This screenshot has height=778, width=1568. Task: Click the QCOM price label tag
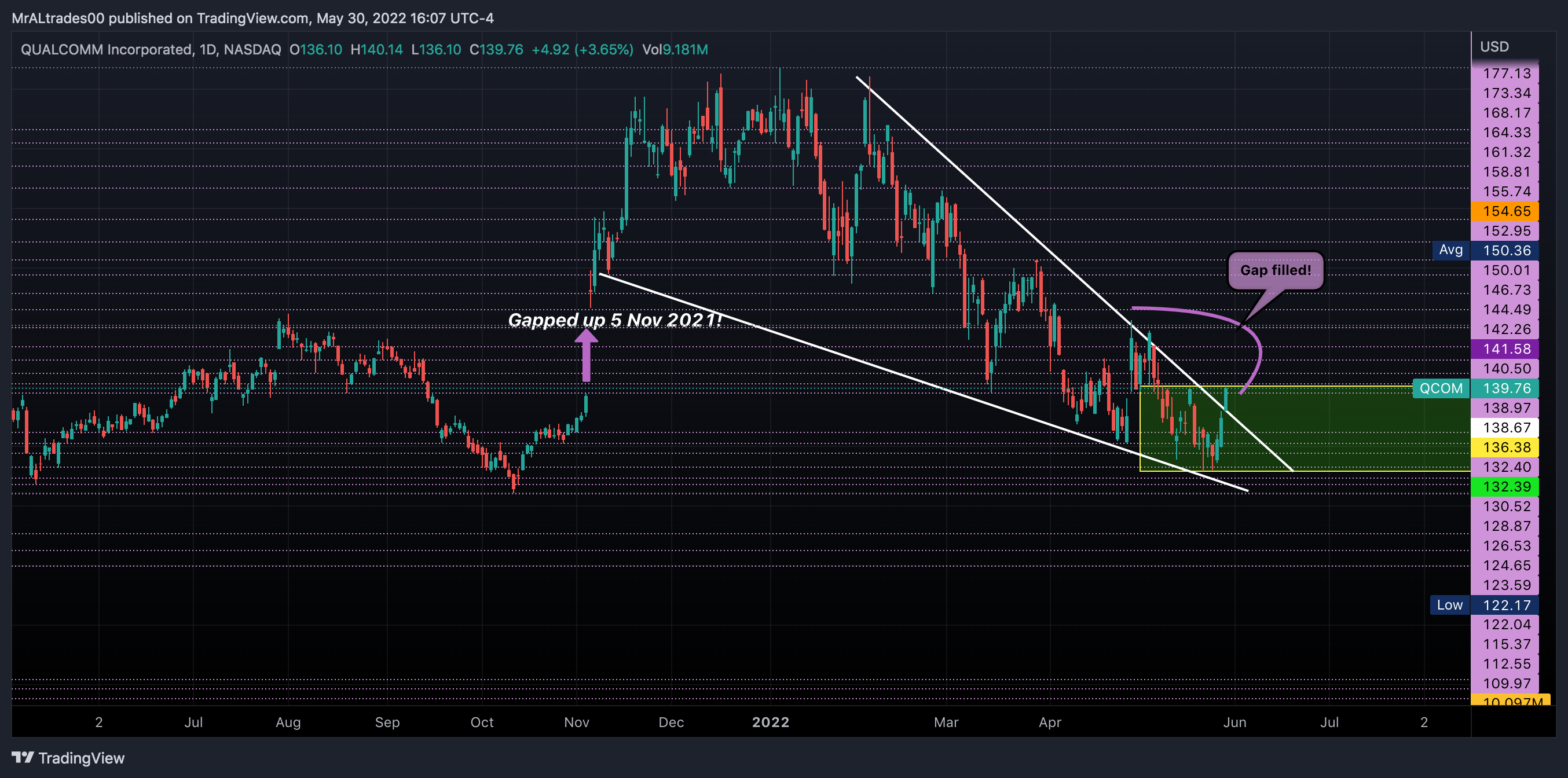[x=1441, y=388]
